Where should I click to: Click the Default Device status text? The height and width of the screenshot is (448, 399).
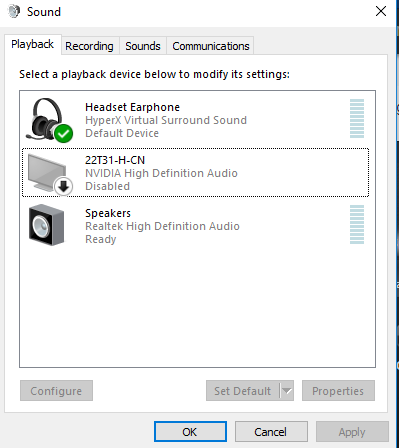point(122,133)
